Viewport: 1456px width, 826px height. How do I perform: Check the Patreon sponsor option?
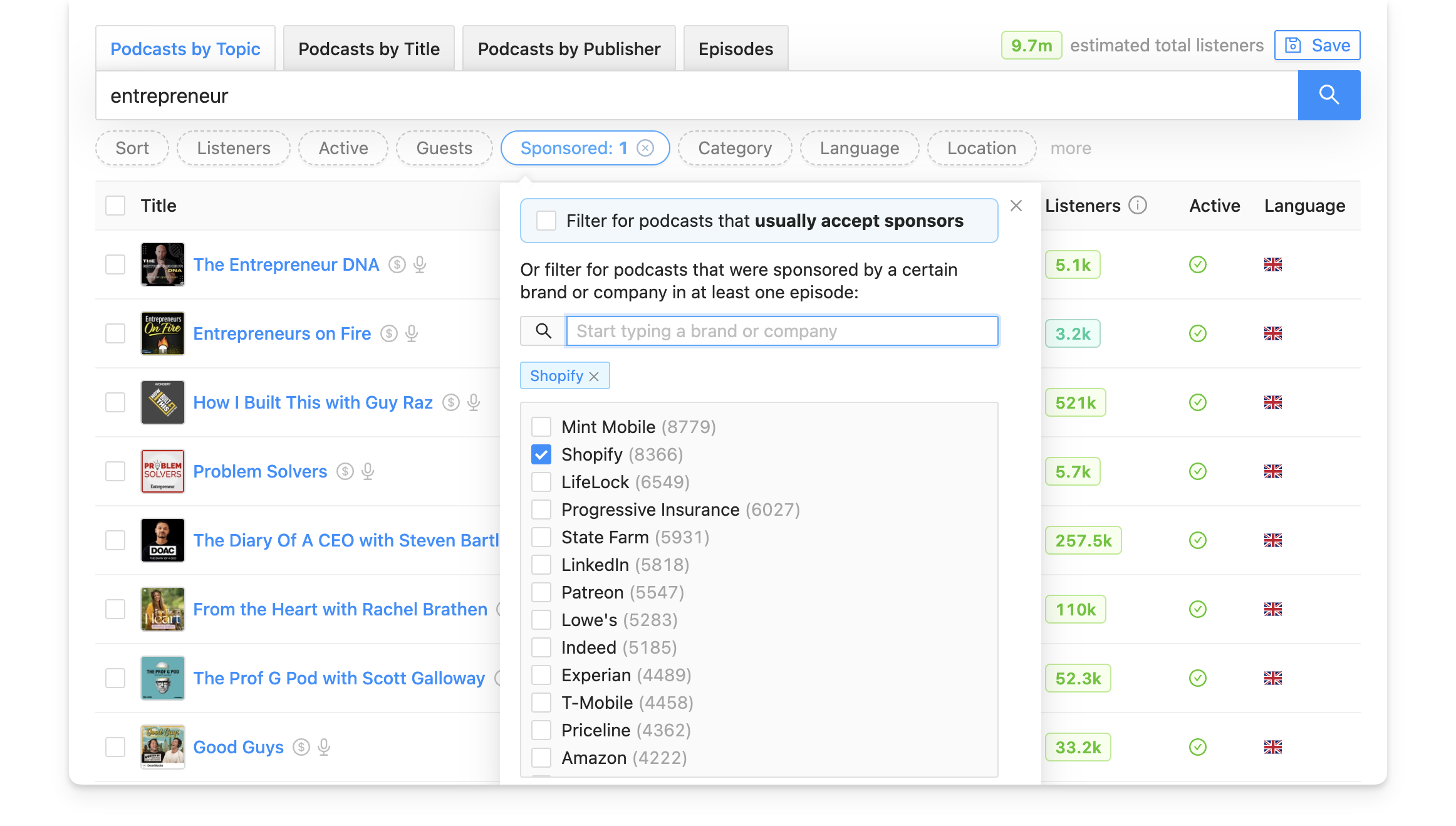(x=541, y=592)
